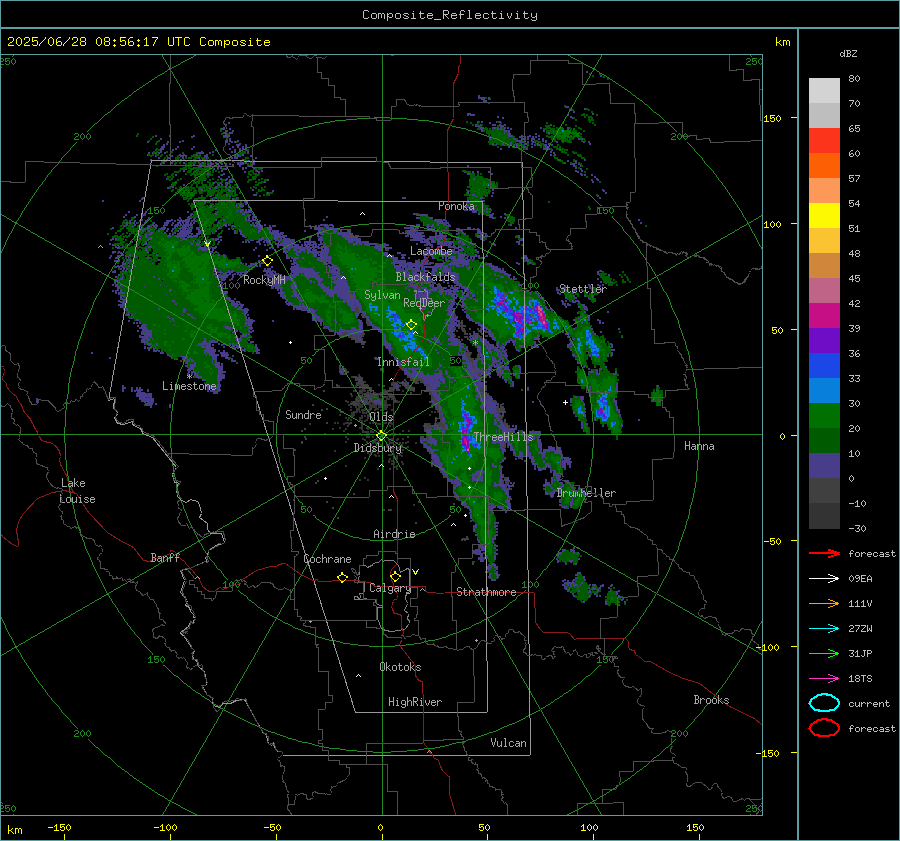
Task: Pick the 36–39 dBZ violet swatch
Action: pos(824,341)
